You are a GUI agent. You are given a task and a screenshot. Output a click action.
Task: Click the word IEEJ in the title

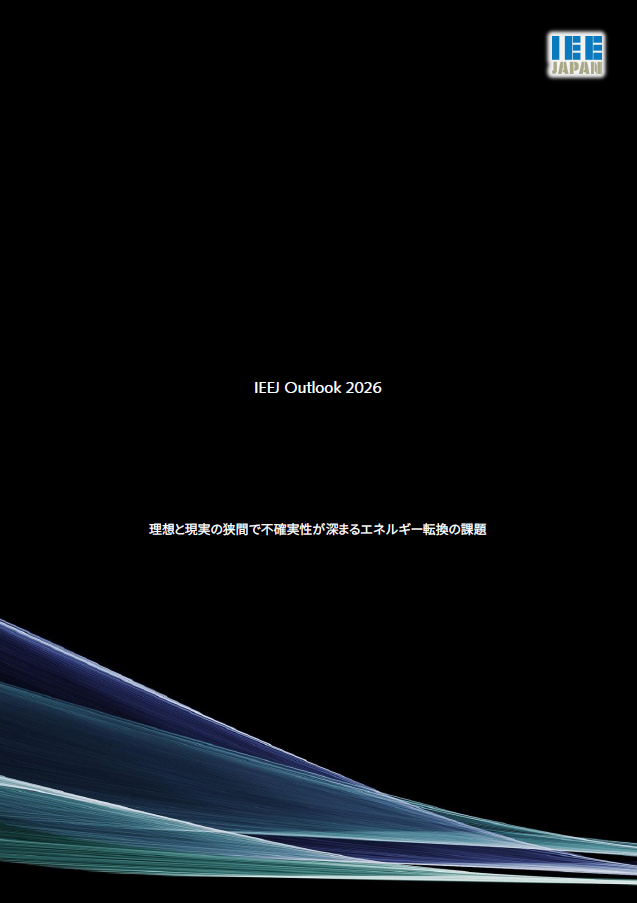tap(267, 388)
